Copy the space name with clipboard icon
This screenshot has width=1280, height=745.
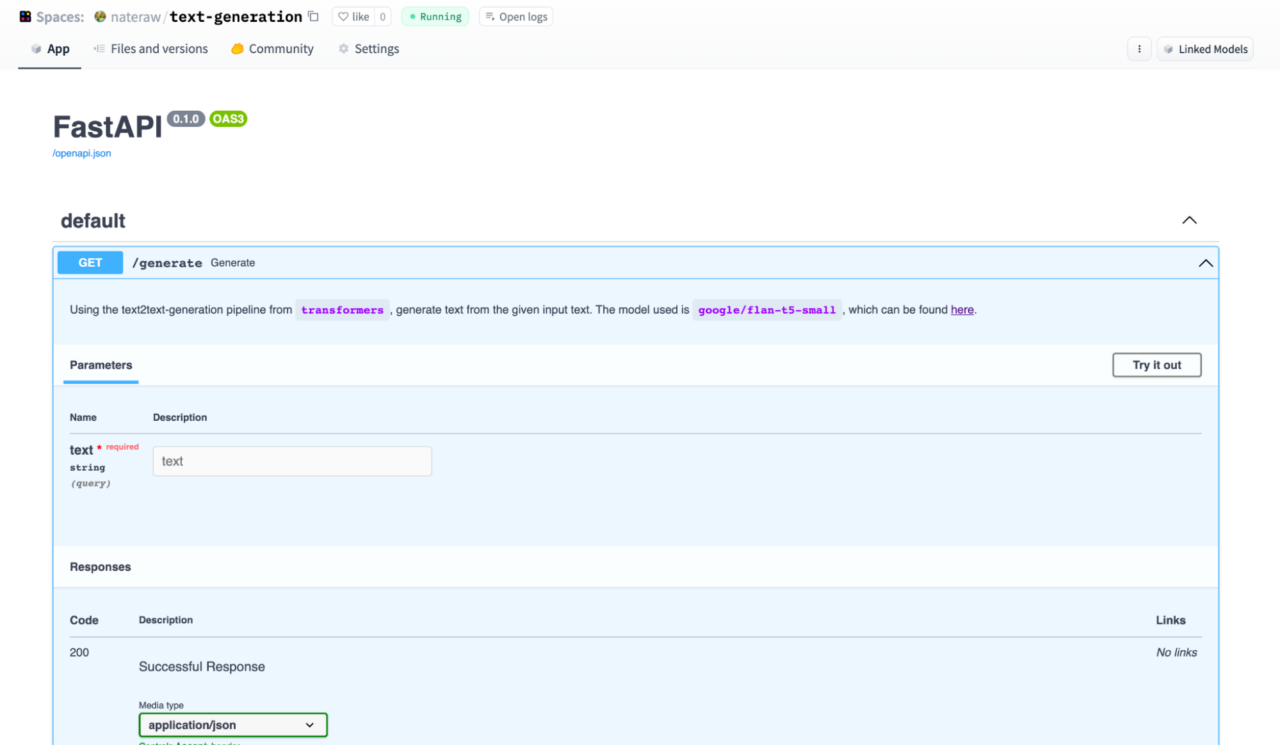point(313,16)
